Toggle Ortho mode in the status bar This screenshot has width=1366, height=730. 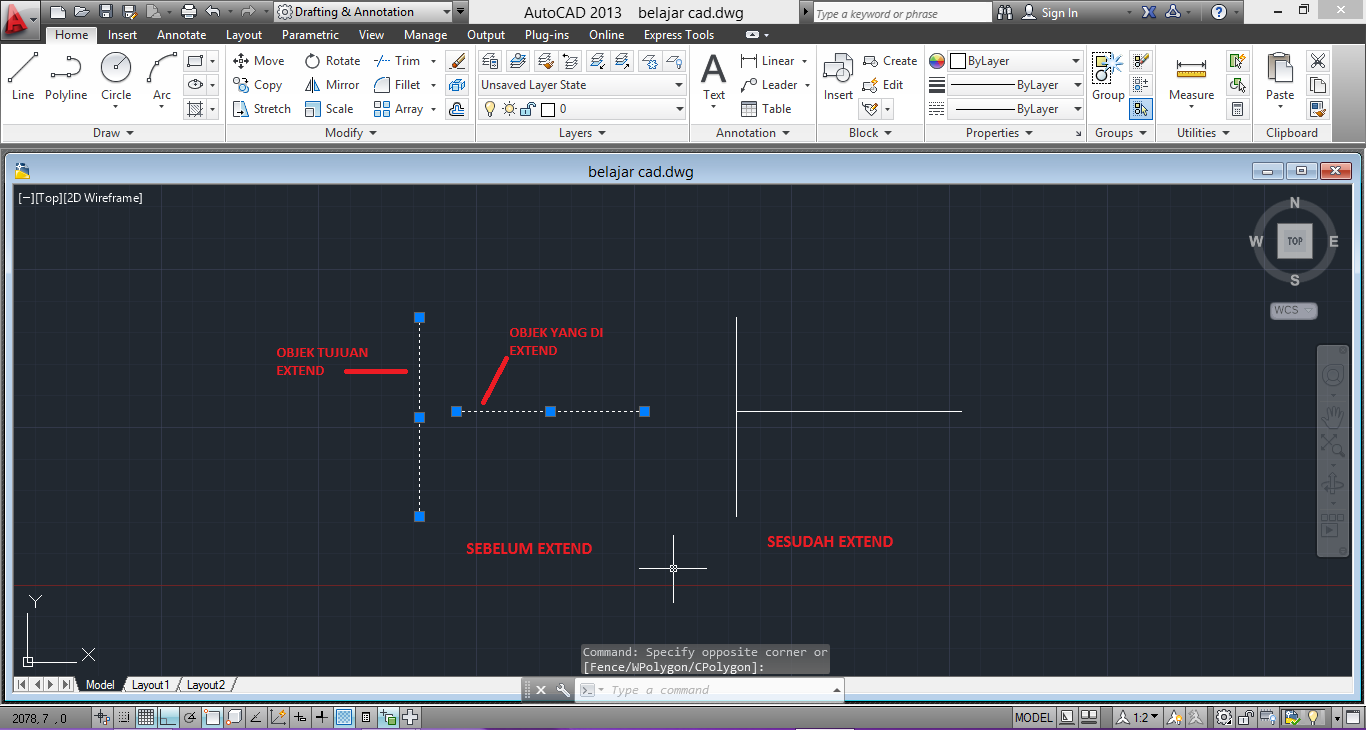tap(166, 716)
